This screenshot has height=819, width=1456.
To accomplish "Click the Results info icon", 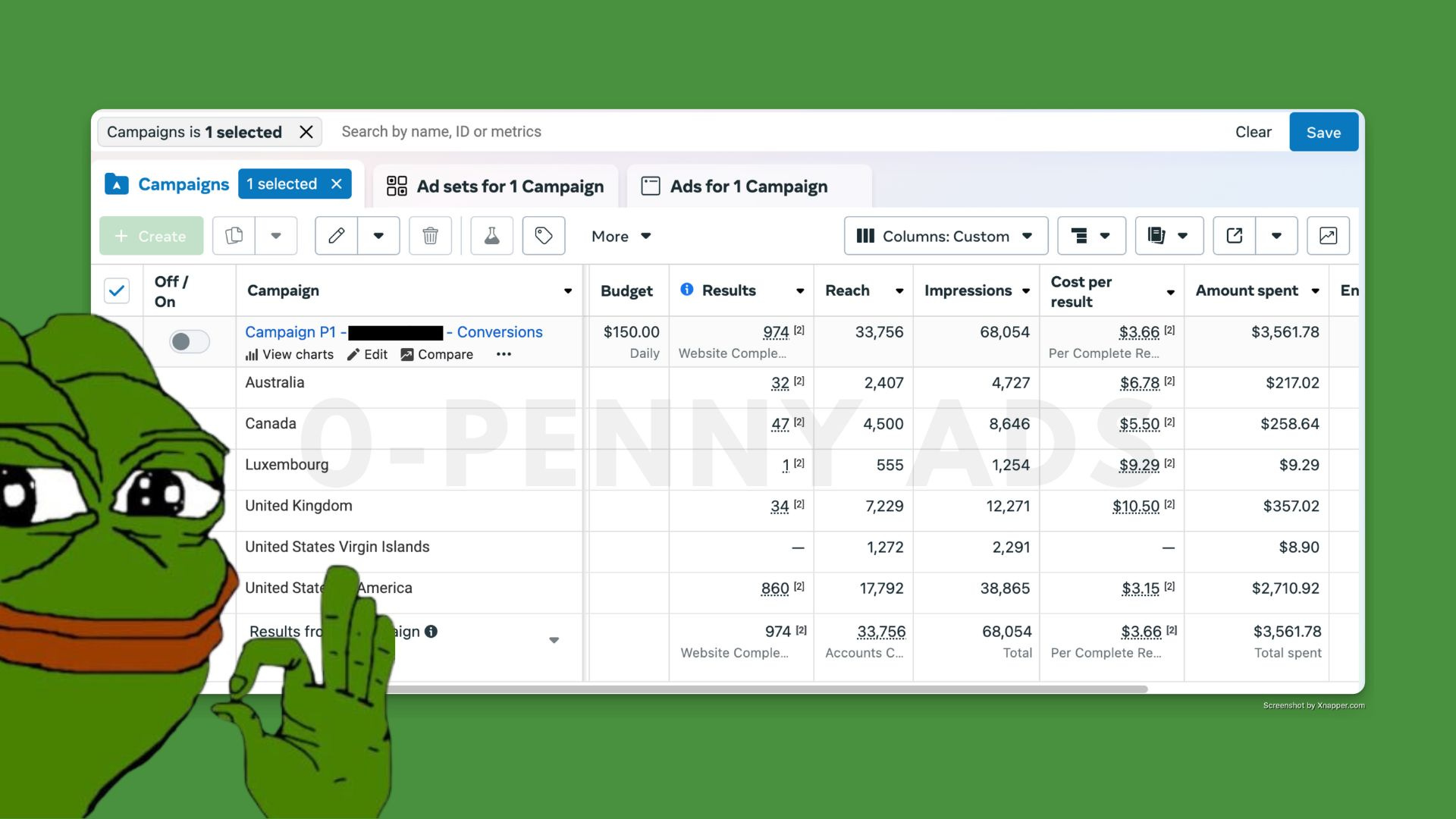I will (x=687, y=290).
